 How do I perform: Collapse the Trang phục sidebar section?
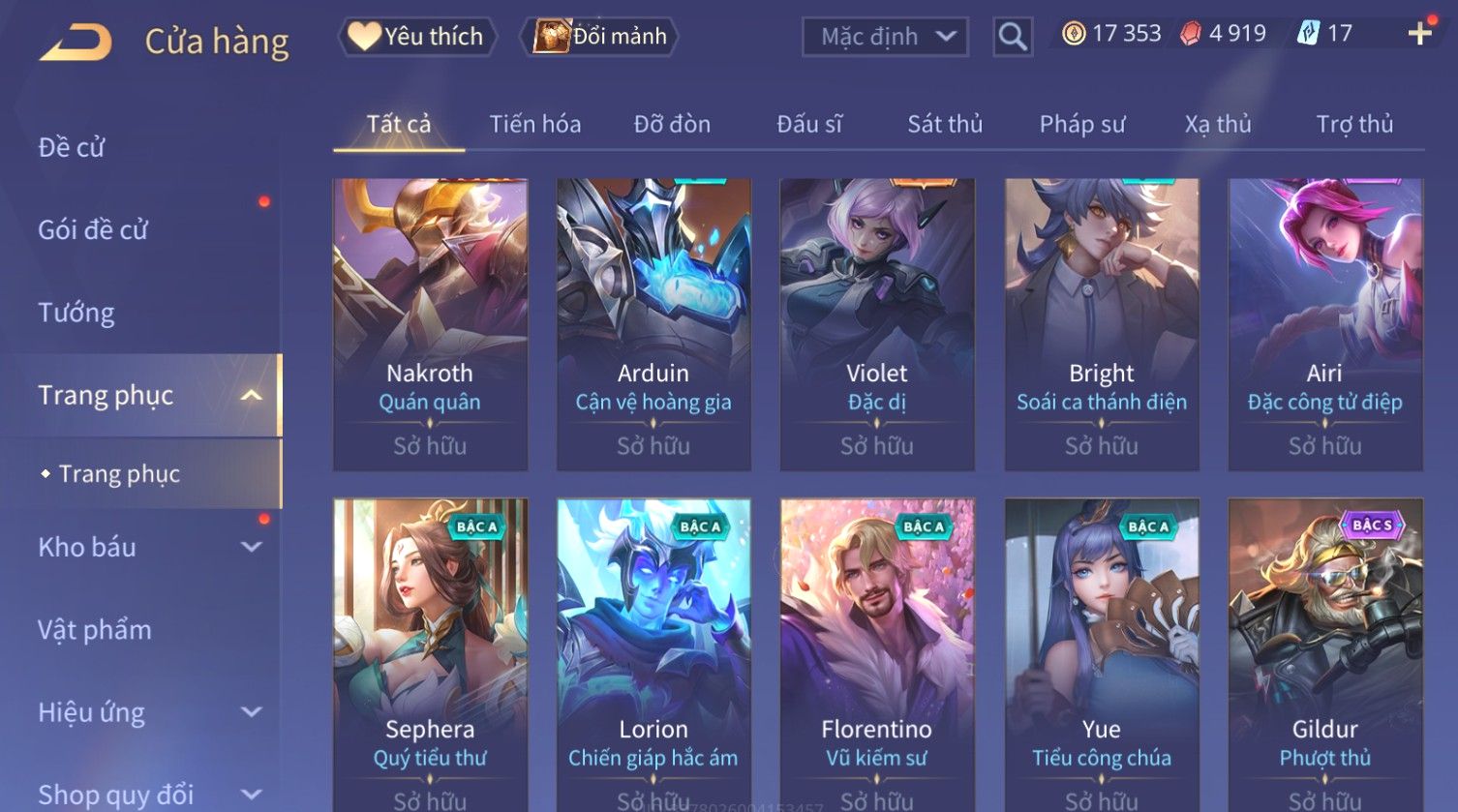(x=252, y=396)
